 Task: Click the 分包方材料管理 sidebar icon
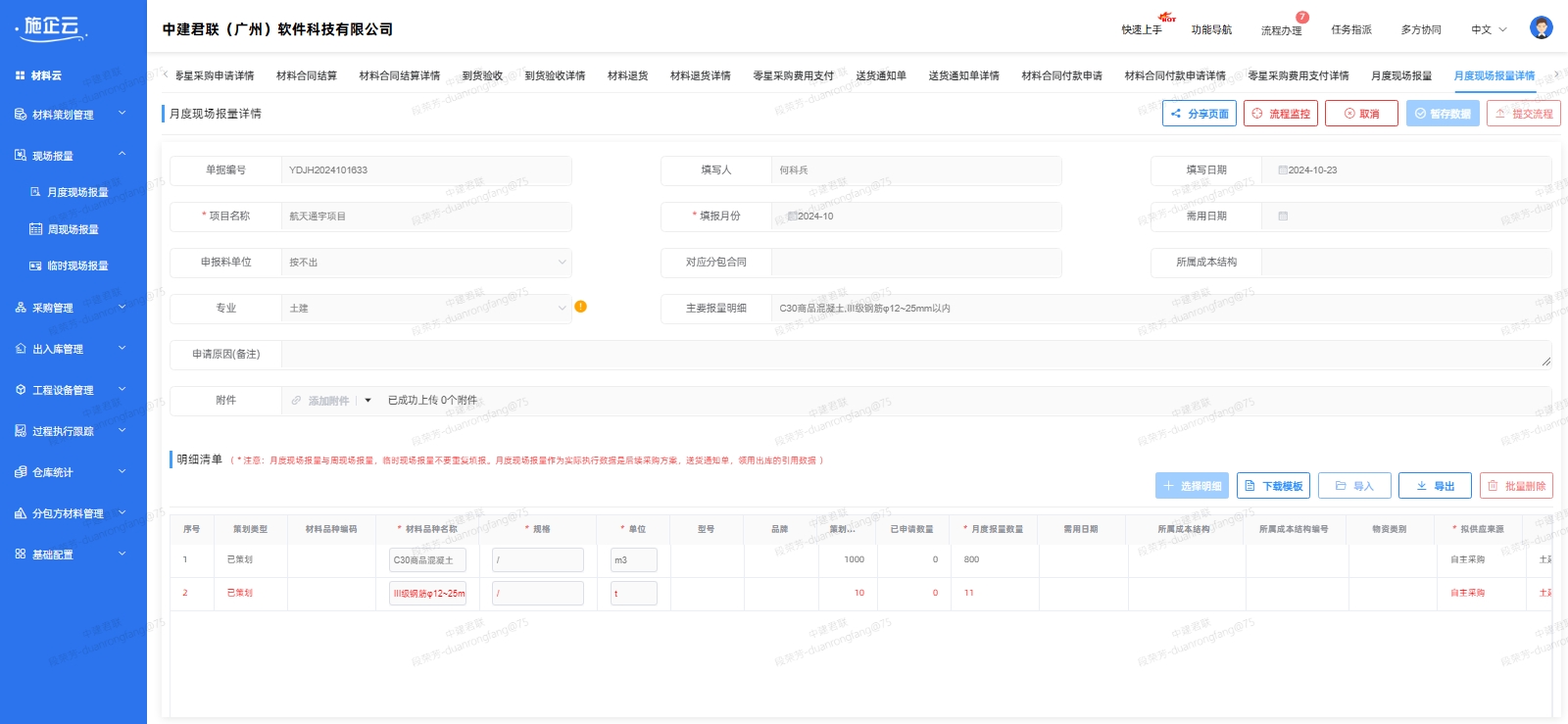coord(21,513)
